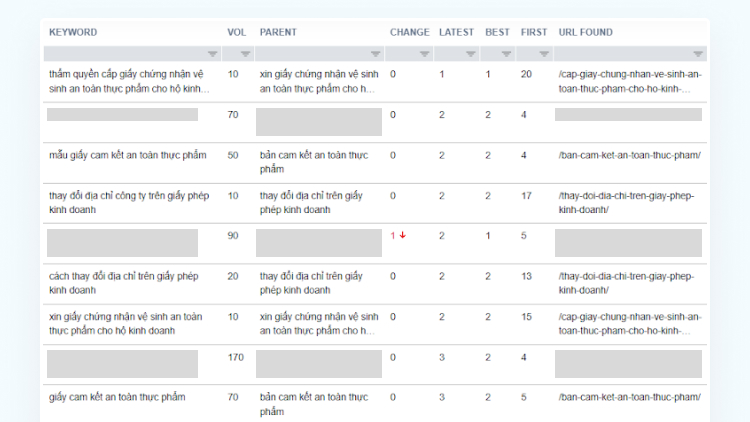Viewport: 750px width, 422px height.
Task: Sort by the BEST column header
Action: coord(497,32)
